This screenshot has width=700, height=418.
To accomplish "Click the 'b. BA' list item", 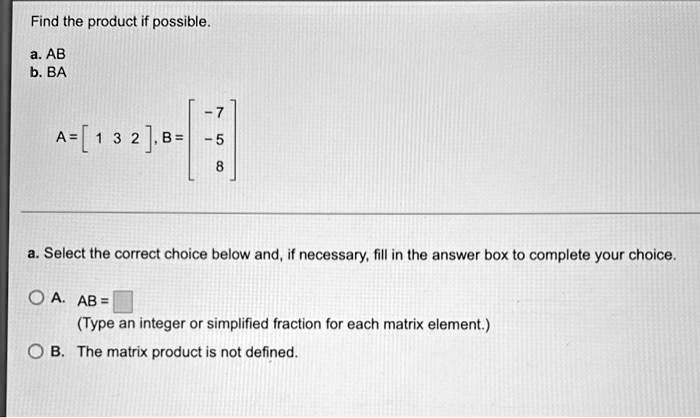I will point(48,72).
